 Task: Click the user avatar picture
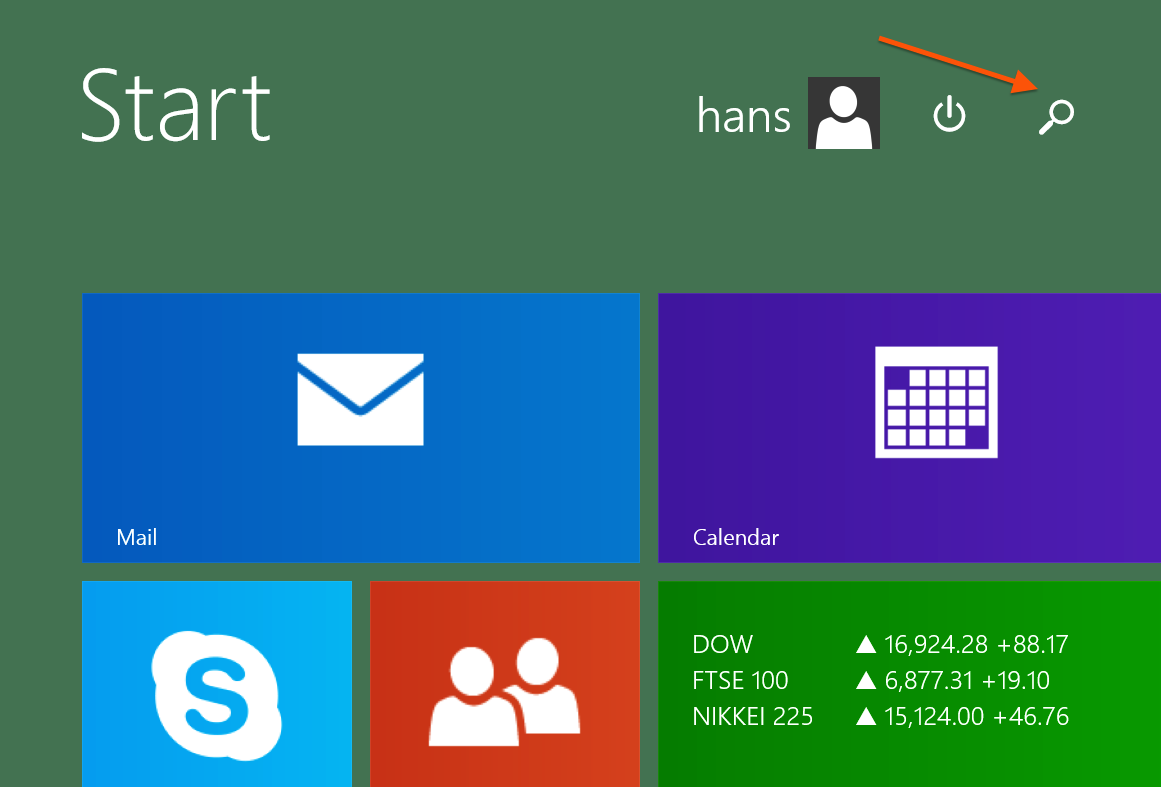coord(843,113)
